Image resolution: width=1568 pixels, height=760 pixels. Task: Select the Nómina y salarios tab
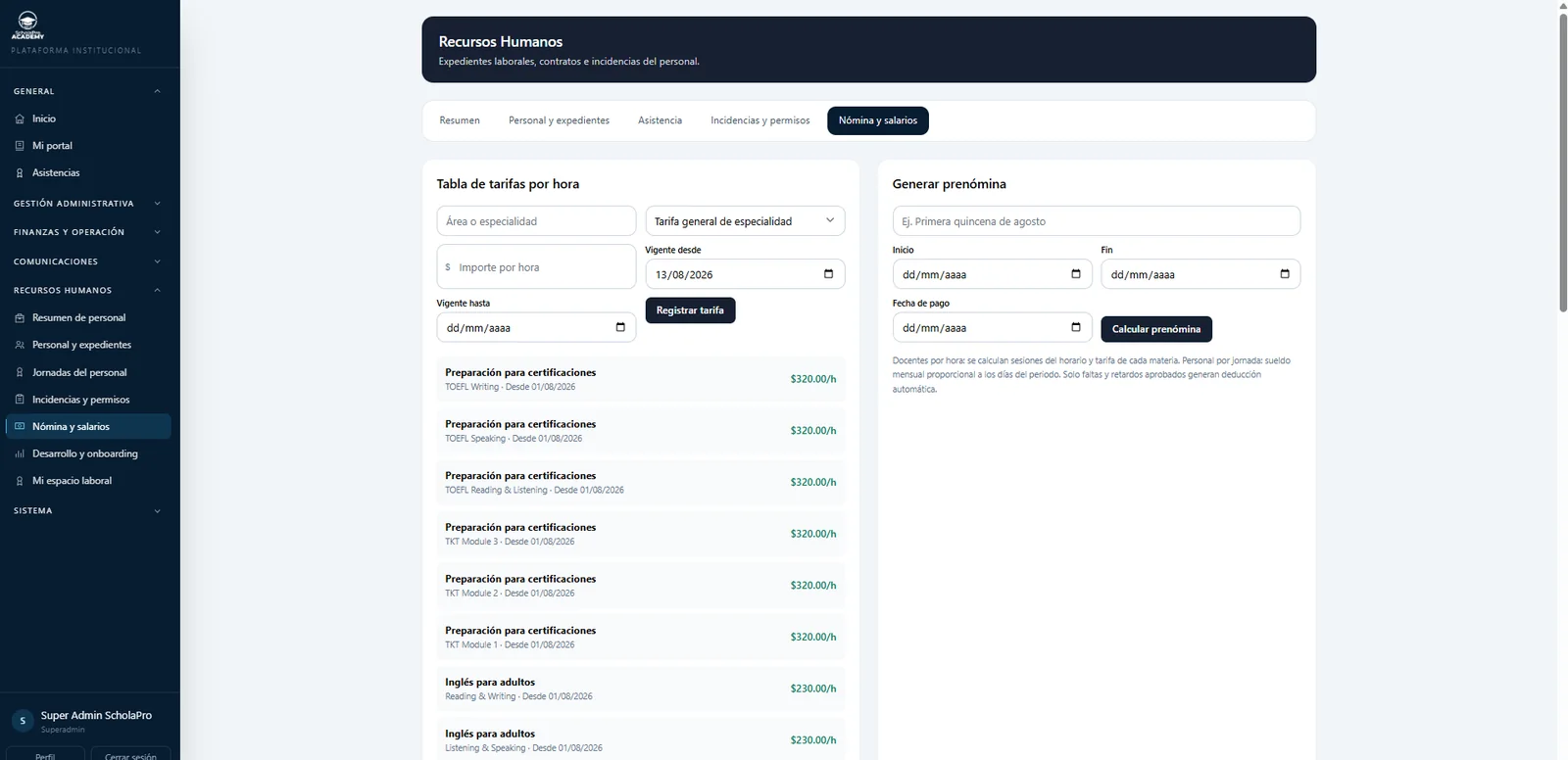click(878, 120)
